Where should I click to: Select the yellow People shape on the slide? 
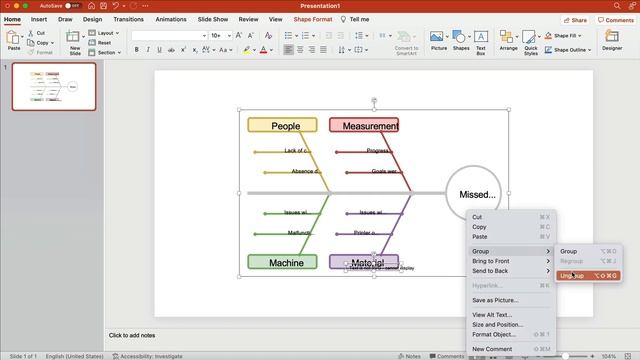click(x=282, y=125)
